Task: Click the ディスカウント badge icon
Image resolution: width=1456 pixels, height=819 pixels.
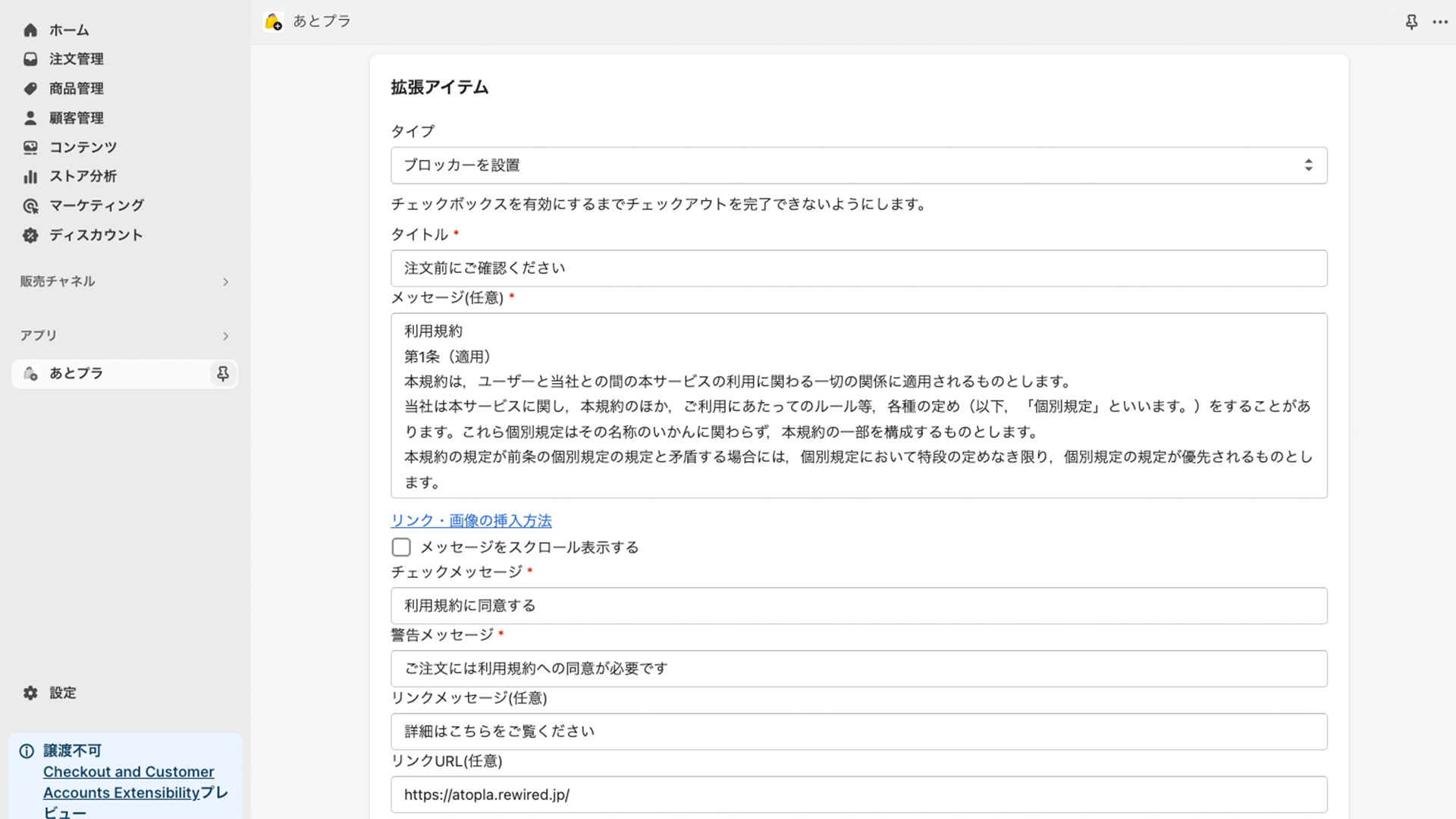Action: (30, 236)
